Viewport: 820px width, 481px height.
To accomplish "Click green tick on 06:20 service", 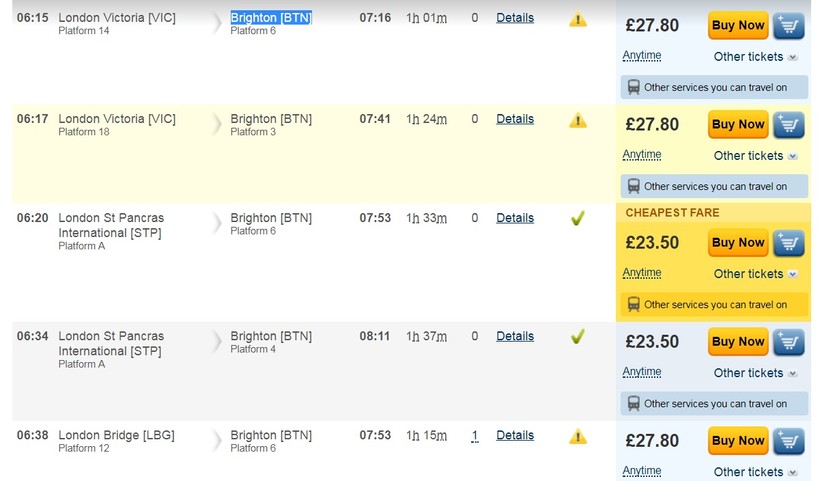I will (577, 218).
